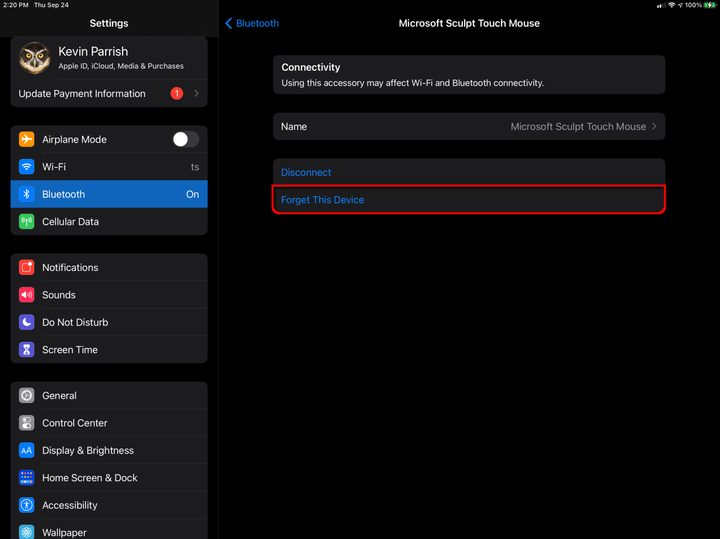Viewport: 720px width, 539px height.
Task: Tap the Notifications icon
Action: [27, 267]
